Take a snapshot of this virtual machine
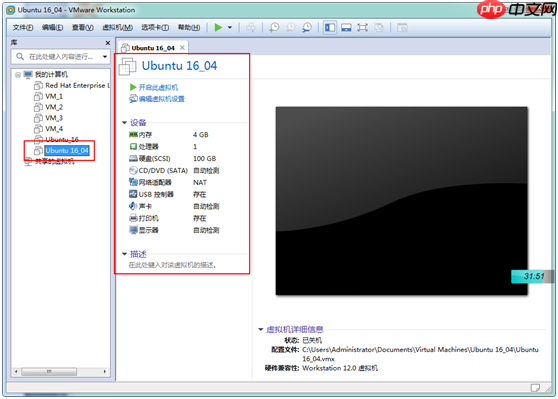This screenshot has width=558, height=399. [x=274, y=27]
